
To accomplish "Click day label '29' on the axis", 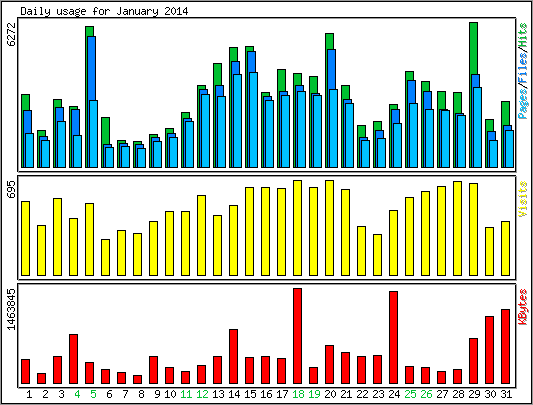I will click(x=474, y=394).
